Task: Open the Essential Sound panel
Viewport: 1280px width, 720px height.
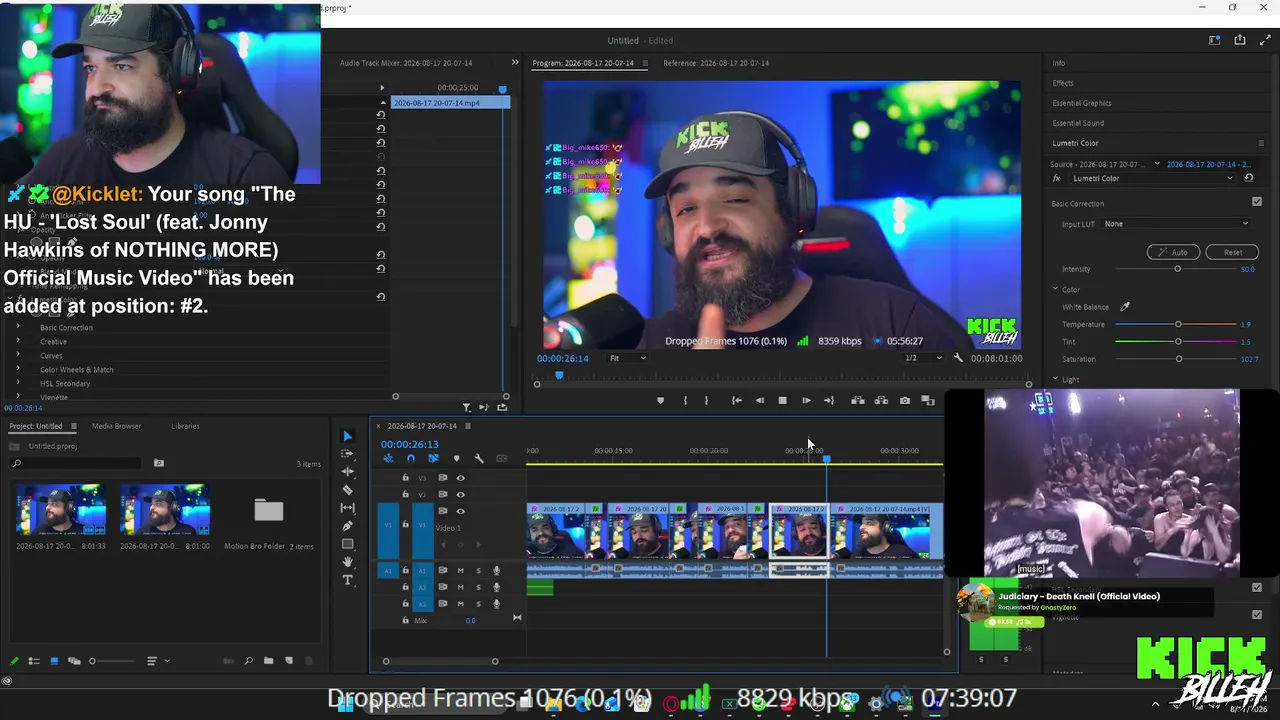Action: [x=1078, y=123]
